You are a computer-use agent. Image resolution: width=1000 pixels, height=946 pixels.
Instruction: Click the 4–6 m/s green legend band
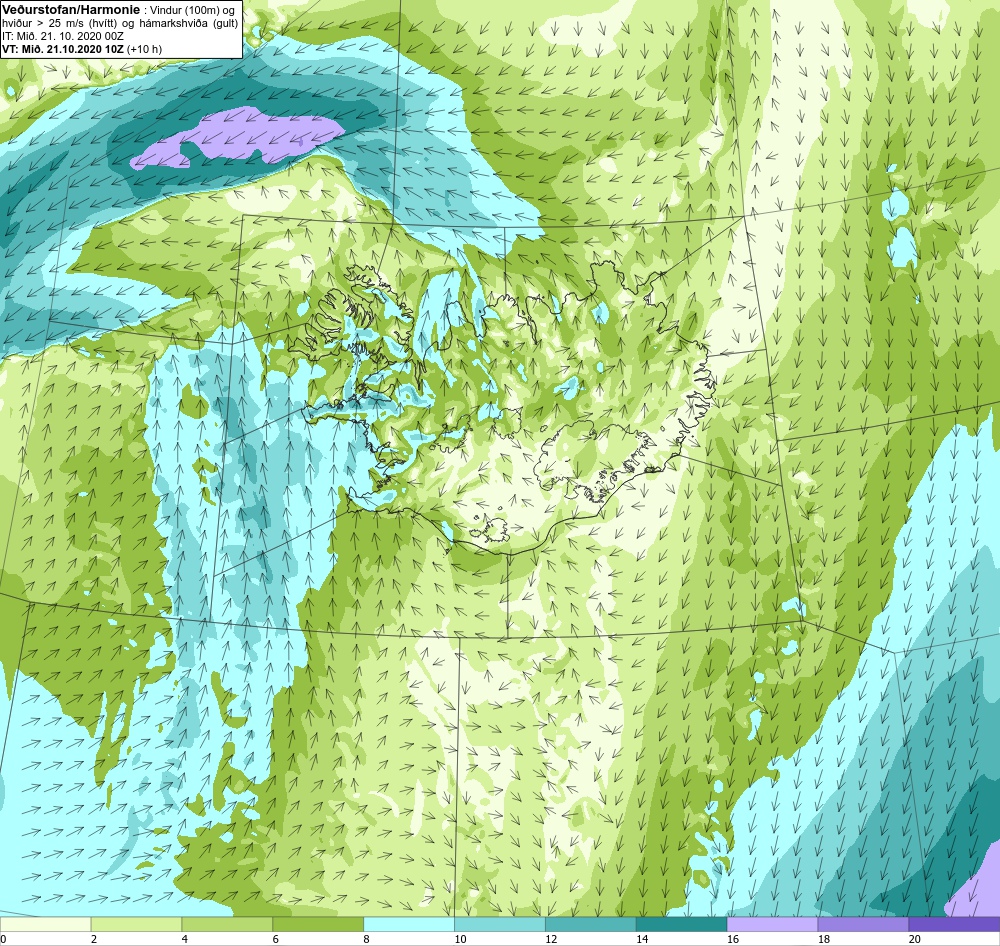coord(227,924)
